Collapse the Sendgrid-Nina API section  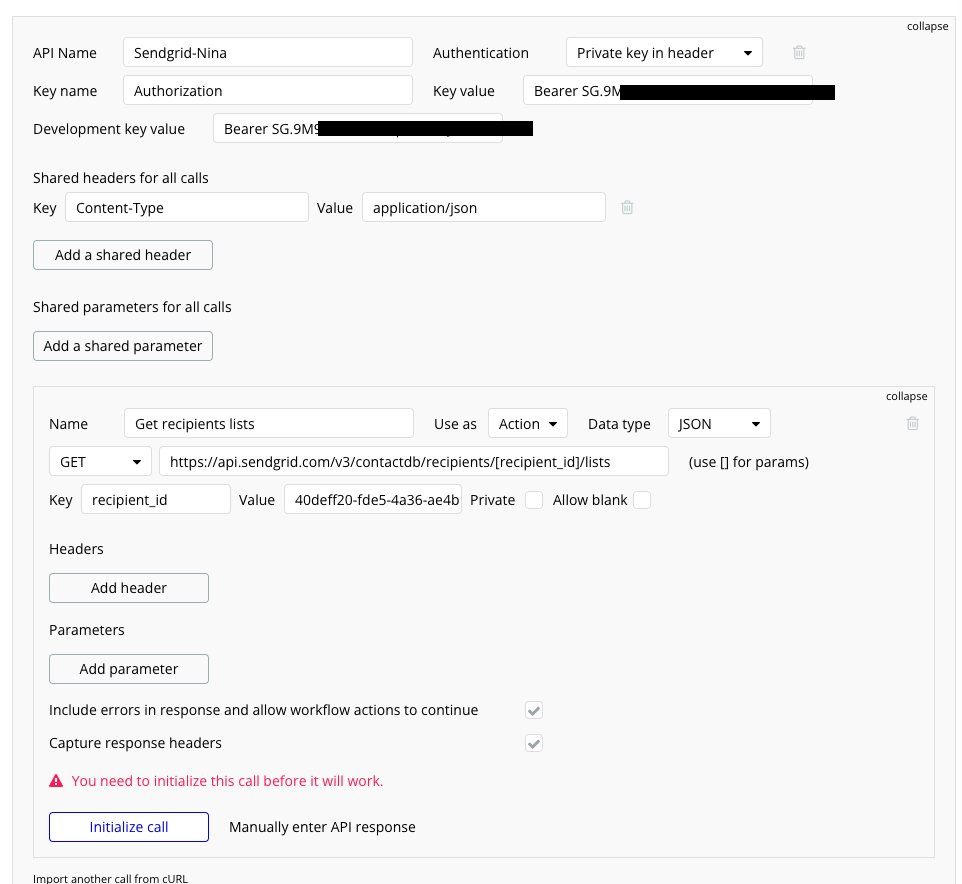(x=928, y=27)
